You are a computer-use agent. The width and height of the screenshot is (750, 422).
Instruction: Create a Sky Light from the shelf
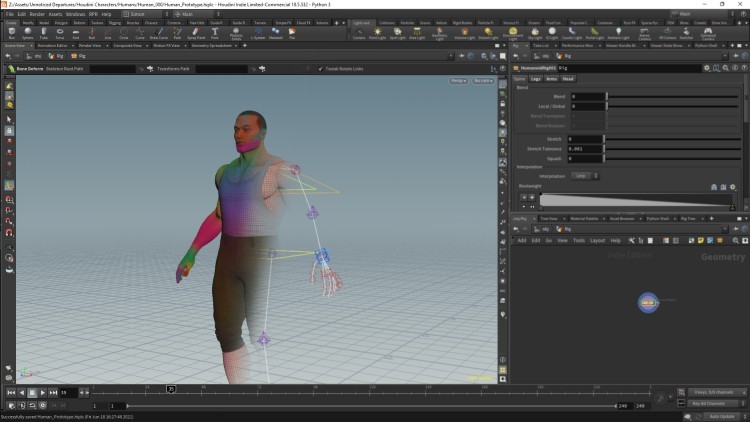point(535,33)
